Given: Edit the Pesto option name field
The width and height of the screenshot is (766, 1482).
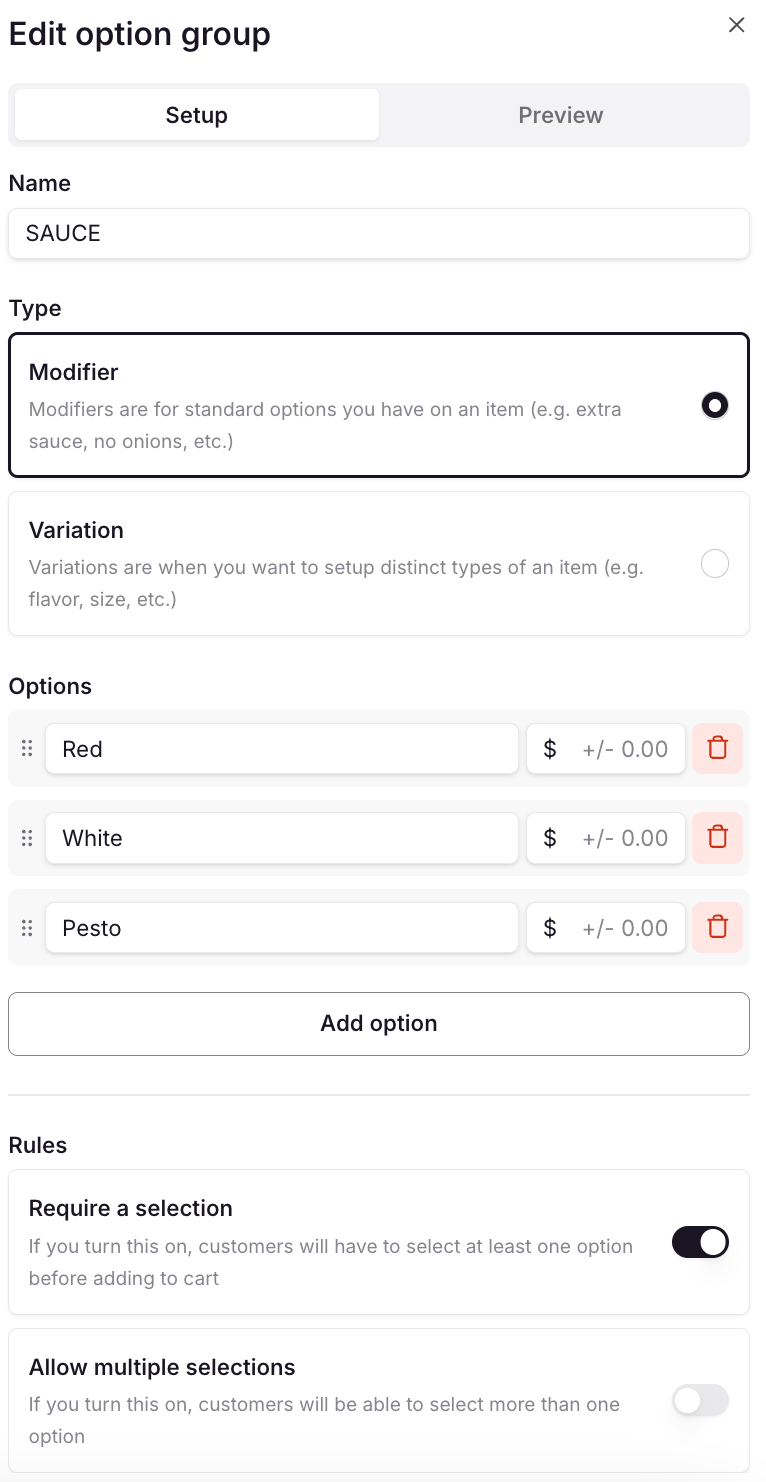Looking at the screenshot, I should 282,928.
